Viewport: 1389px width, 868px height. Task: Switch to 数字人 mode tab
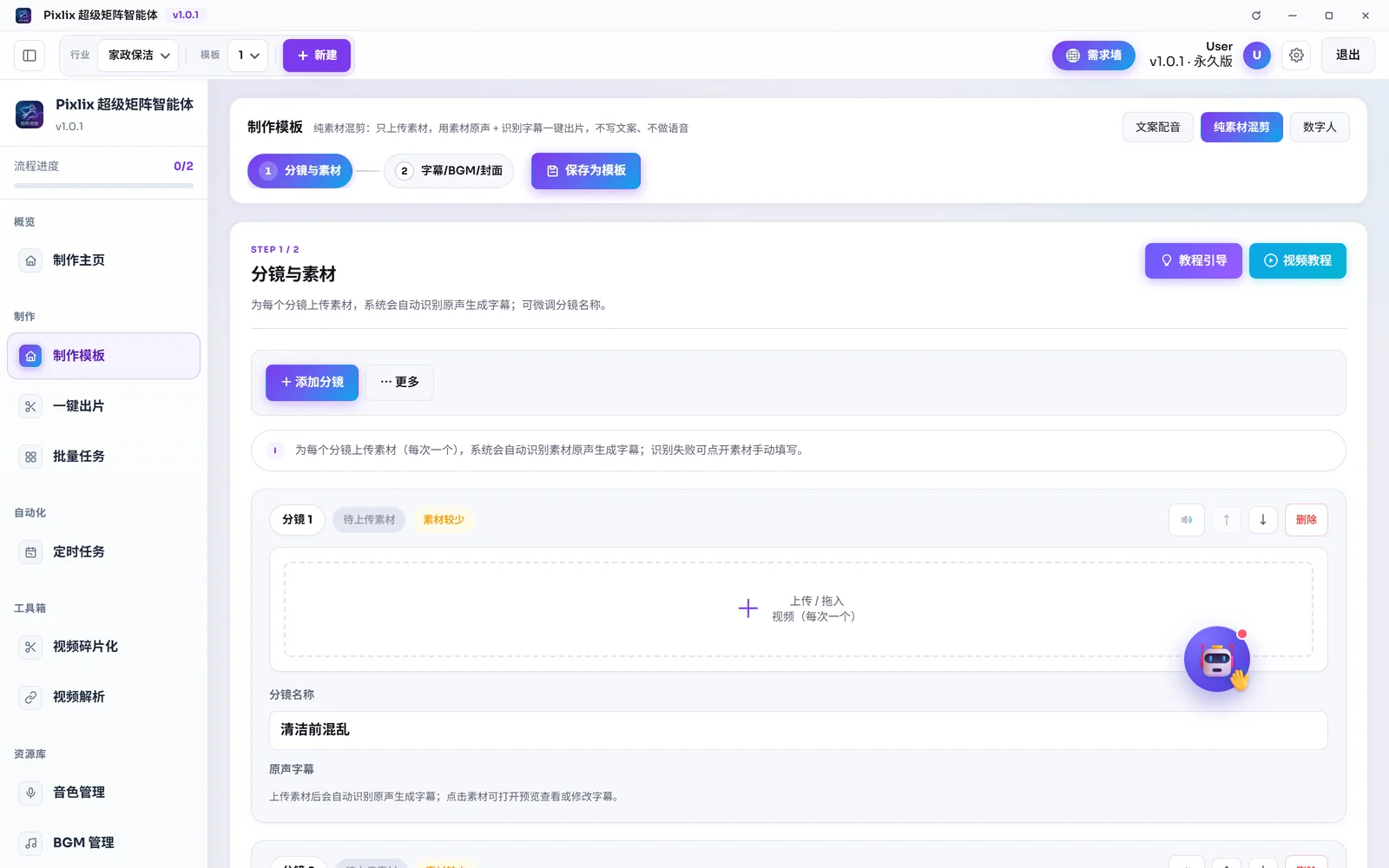[1320, 128]
